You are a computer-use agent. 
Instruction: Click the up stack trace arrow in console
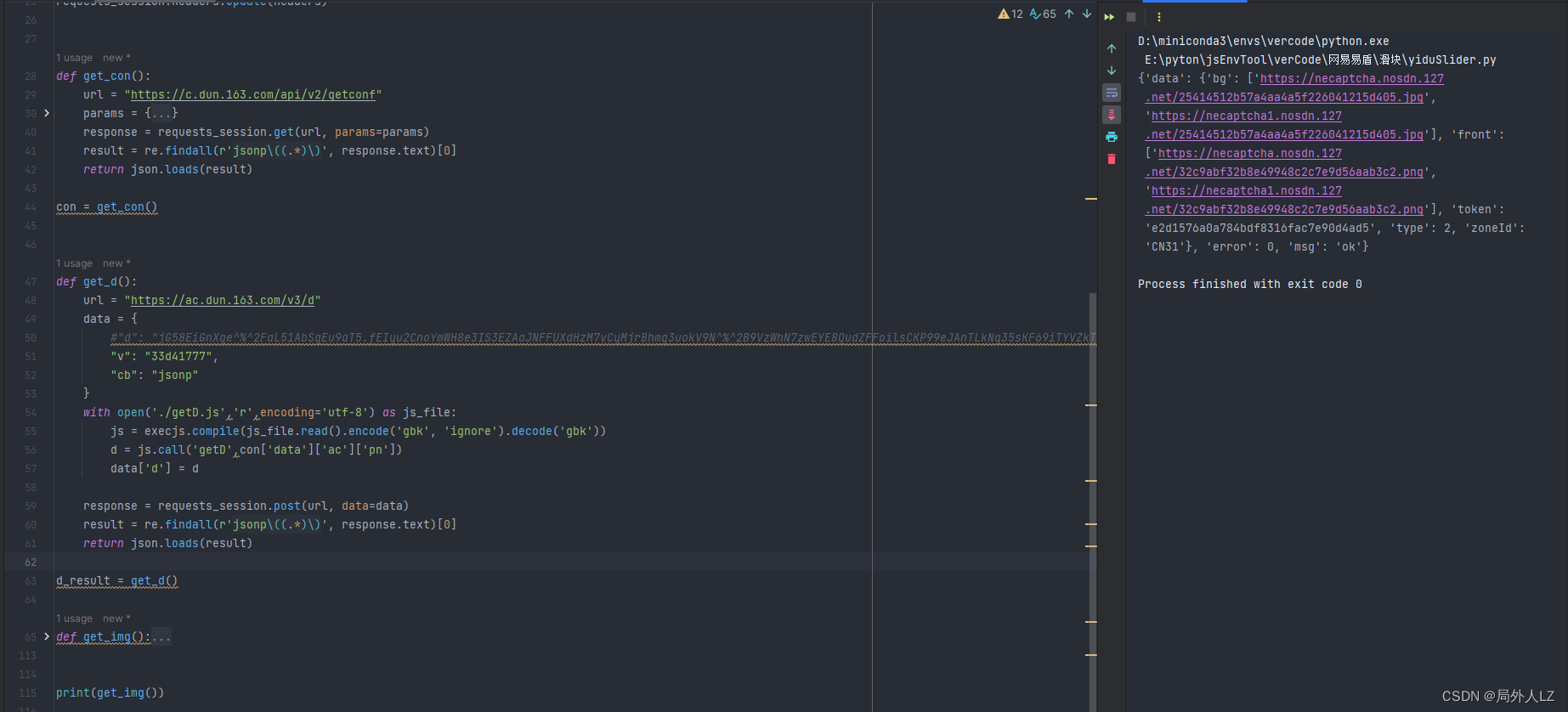1112,48
